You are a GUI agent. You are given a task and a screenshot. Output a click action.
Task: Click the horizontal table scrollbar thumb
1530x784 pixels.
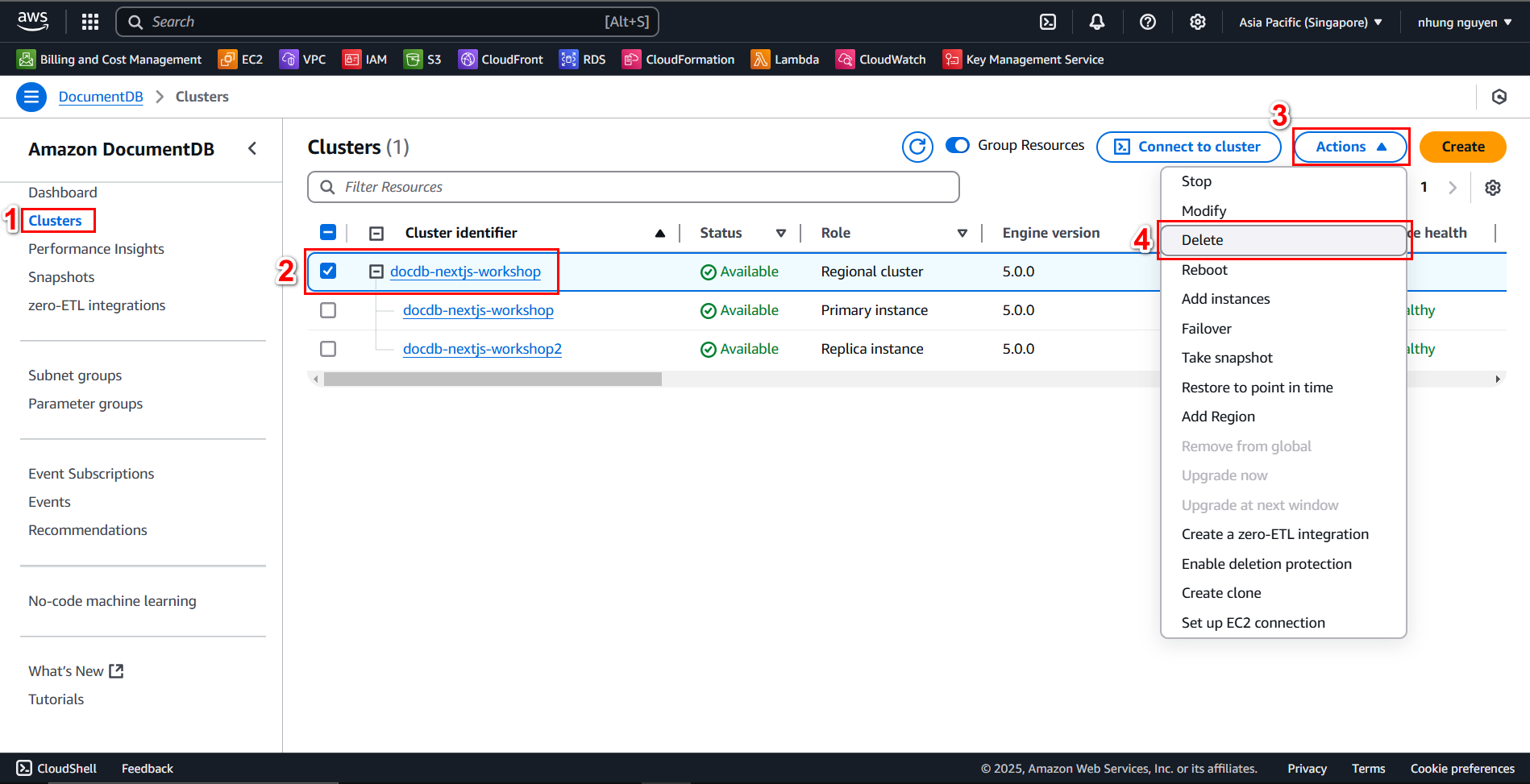[x=493, y=379]
